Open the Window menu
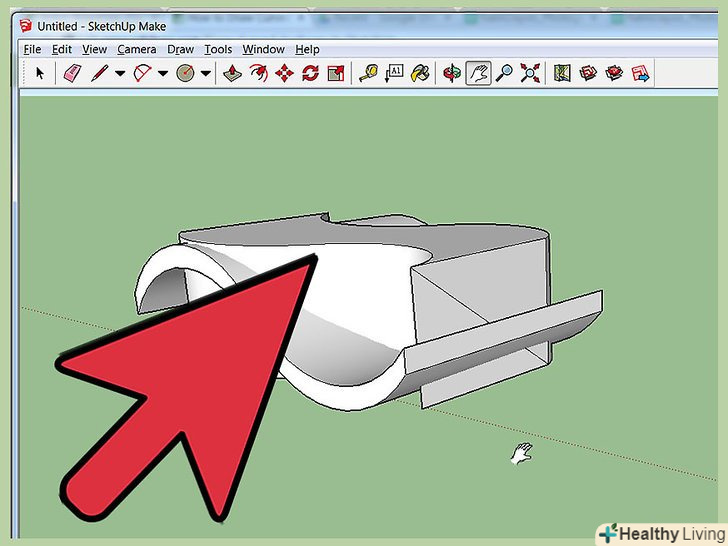 tap(263, 49)
